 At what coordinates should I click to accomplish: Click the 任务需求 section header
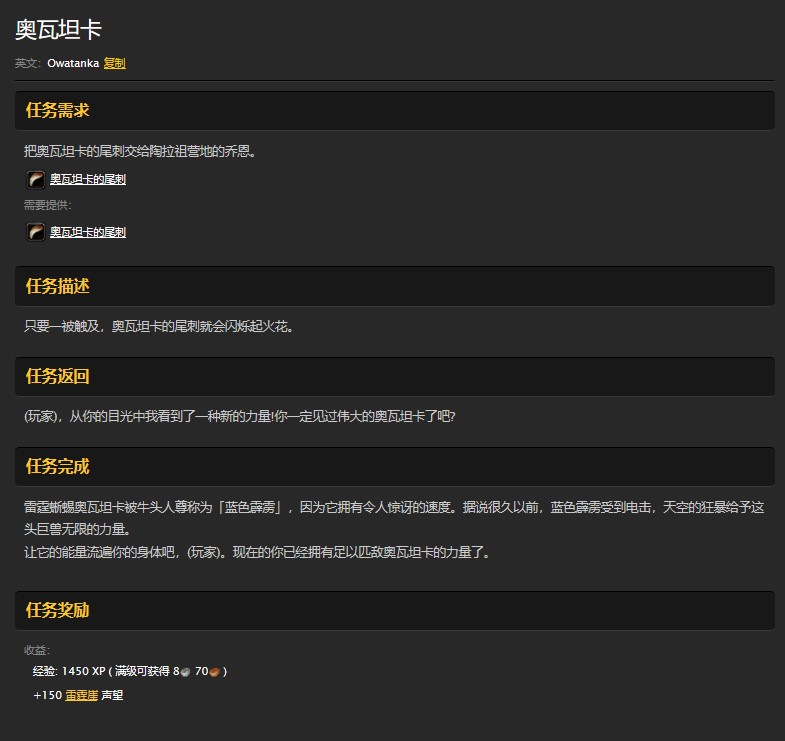coord(58,110)
